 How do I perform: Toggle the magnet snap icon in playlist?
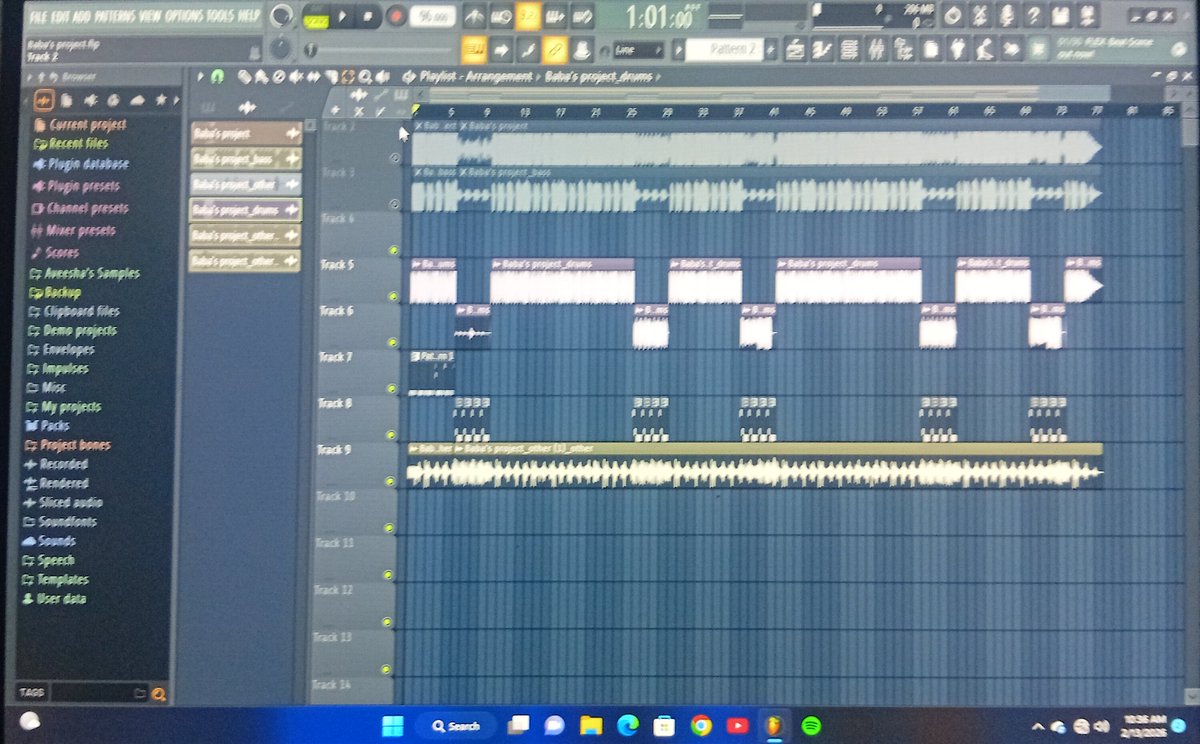pyautogui.click(x=217, y=77)
